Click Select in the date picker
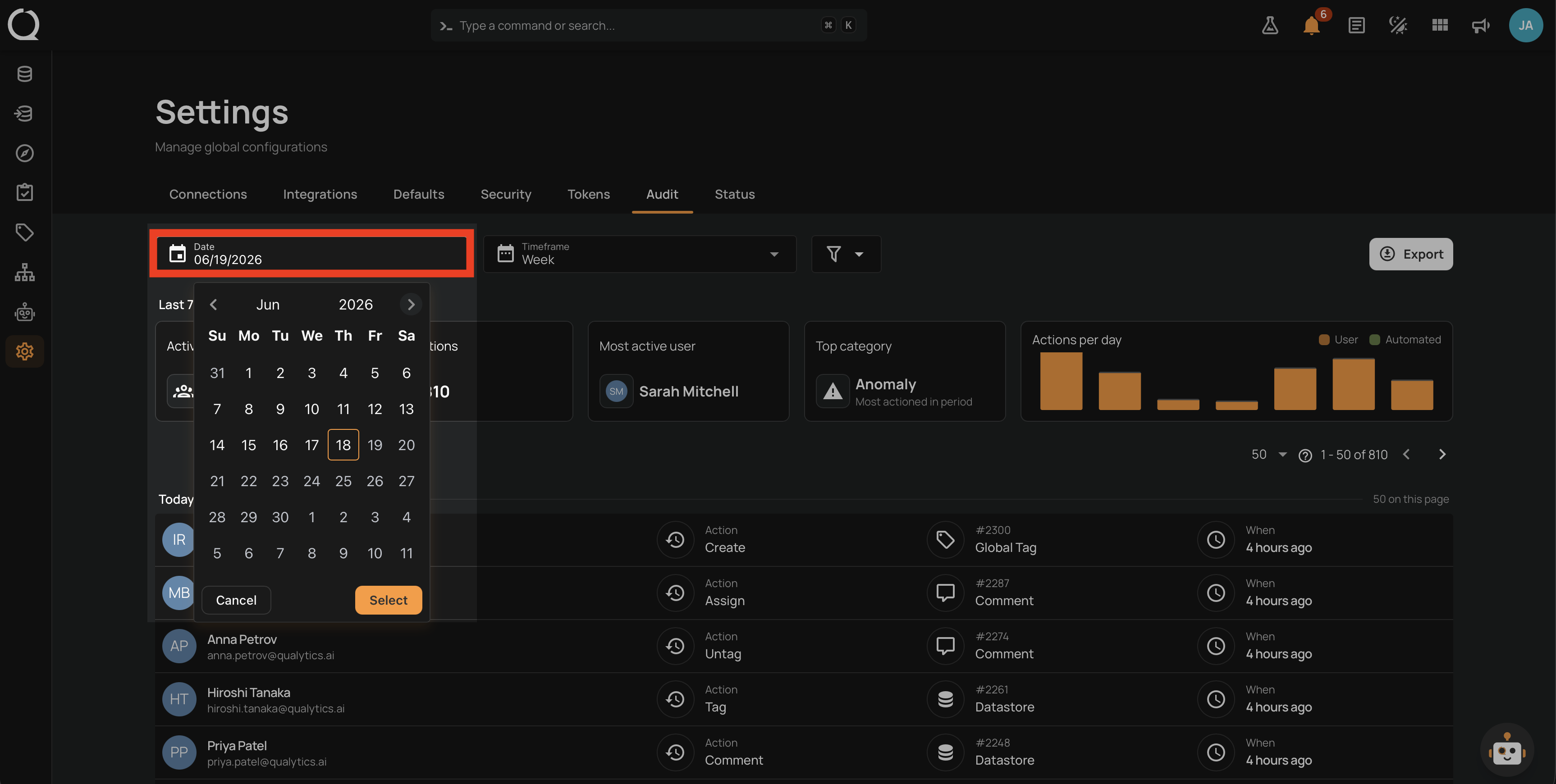Image resolution: width=1556 pixels, height=784 pixels. coord(389,600)
